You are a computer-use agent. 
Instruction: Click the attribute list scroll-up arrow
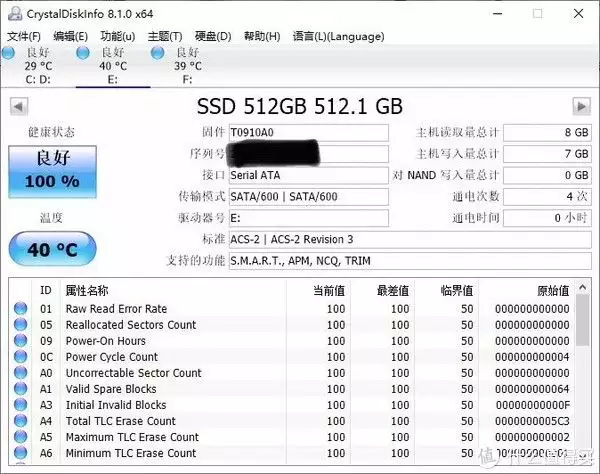[582, 287]
